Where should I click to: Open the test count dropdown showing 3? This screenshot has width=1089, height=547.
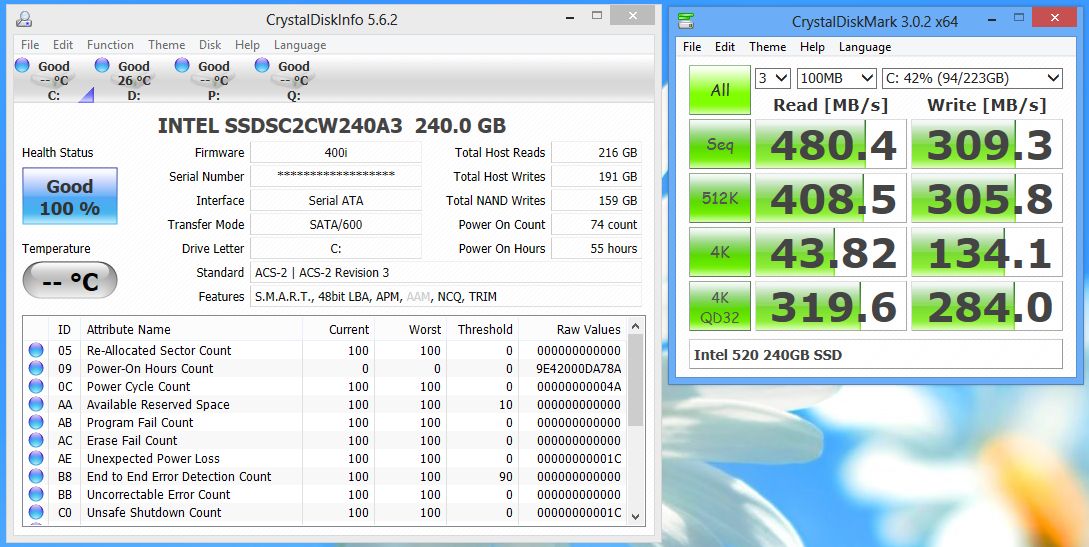point(773,78)
